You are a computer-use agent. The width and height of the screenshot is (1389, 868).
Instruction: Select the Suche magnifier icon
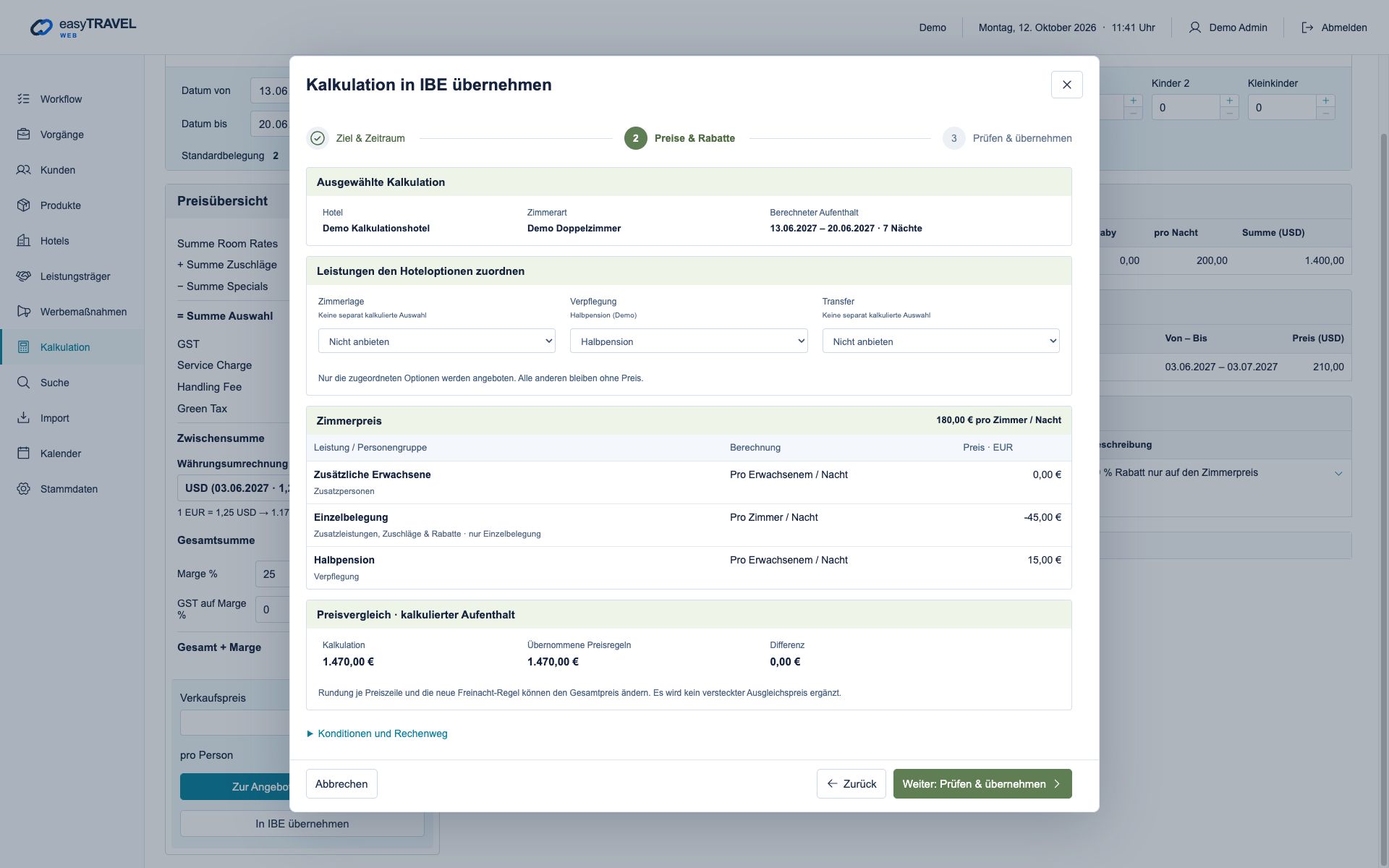click(24, 383)
